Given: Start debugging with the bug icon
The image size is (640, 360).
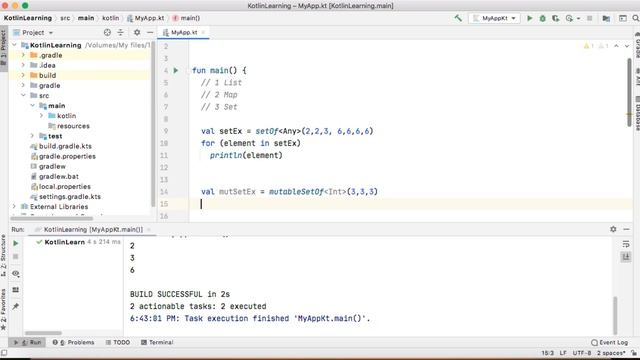Looking at the screenshot, I should pos(542,18).
